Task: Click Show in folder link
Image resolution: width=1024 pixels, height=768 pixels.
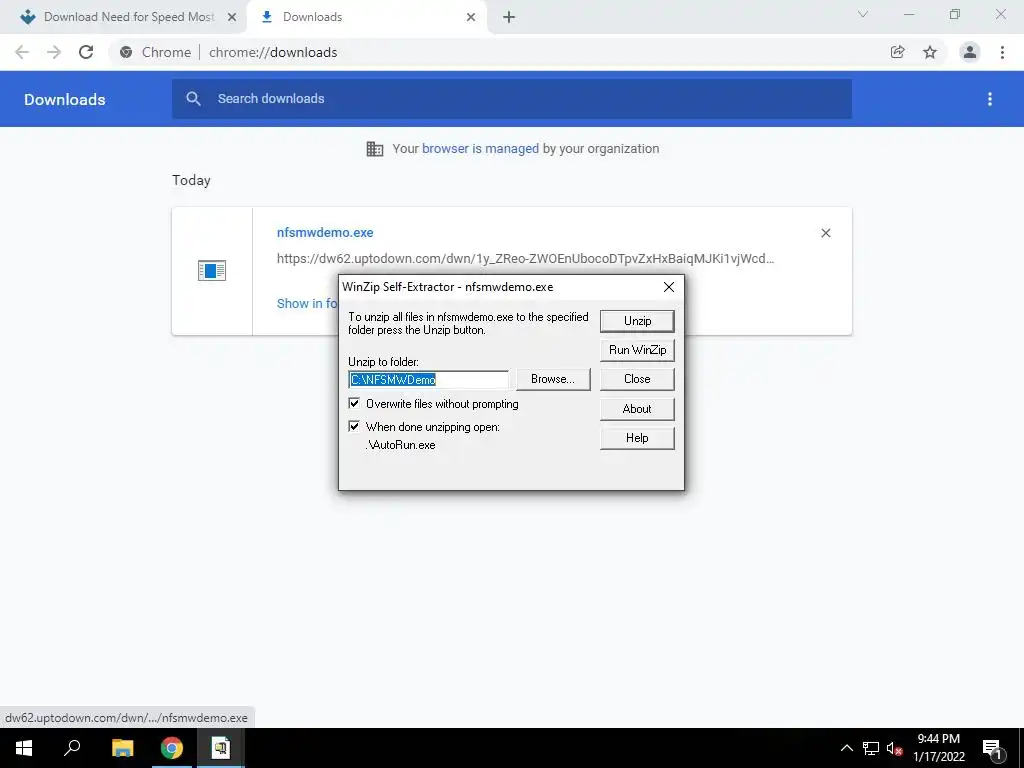Action: point(307,304)
